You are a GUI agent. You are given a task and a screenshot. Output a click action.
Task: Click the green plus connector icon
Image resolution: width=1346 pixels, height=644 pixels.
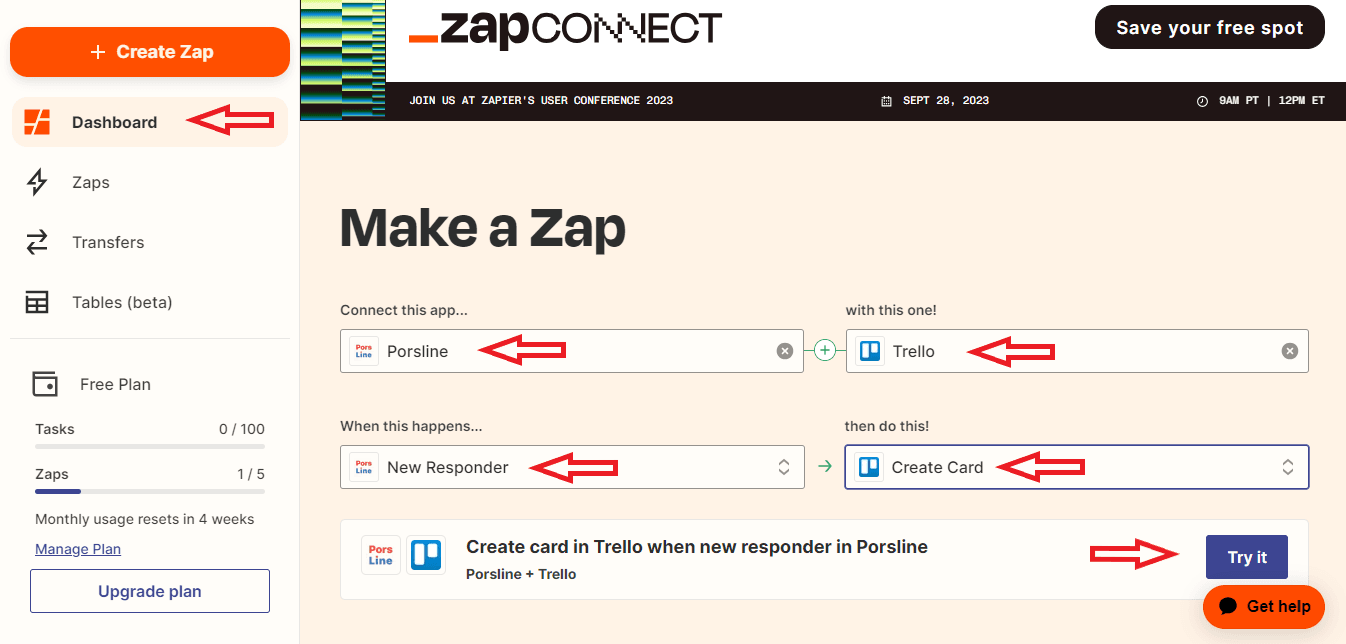(x=825, y=350)
